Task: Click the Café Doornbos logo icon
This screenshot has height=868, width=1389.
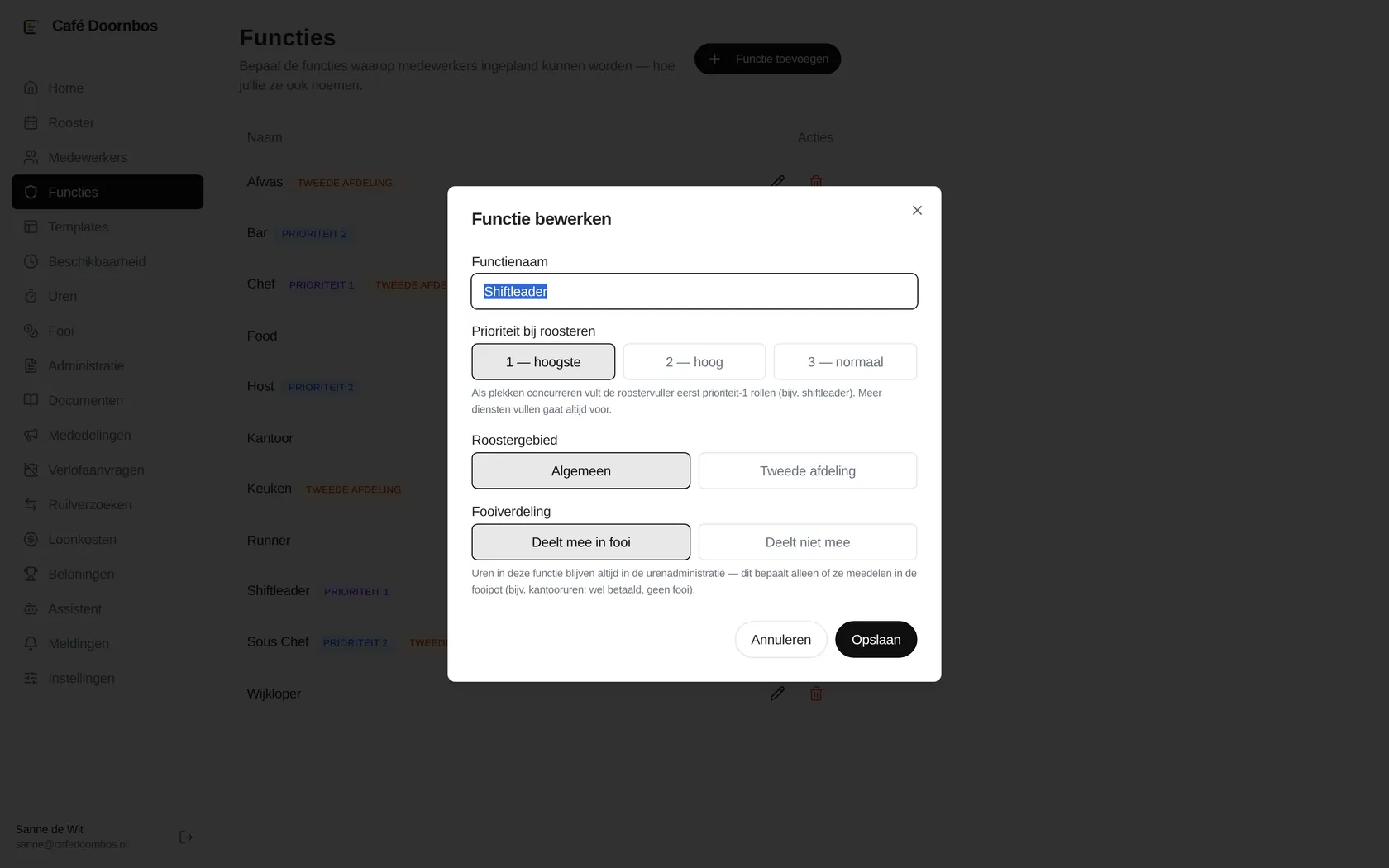Action: point(31,26)
